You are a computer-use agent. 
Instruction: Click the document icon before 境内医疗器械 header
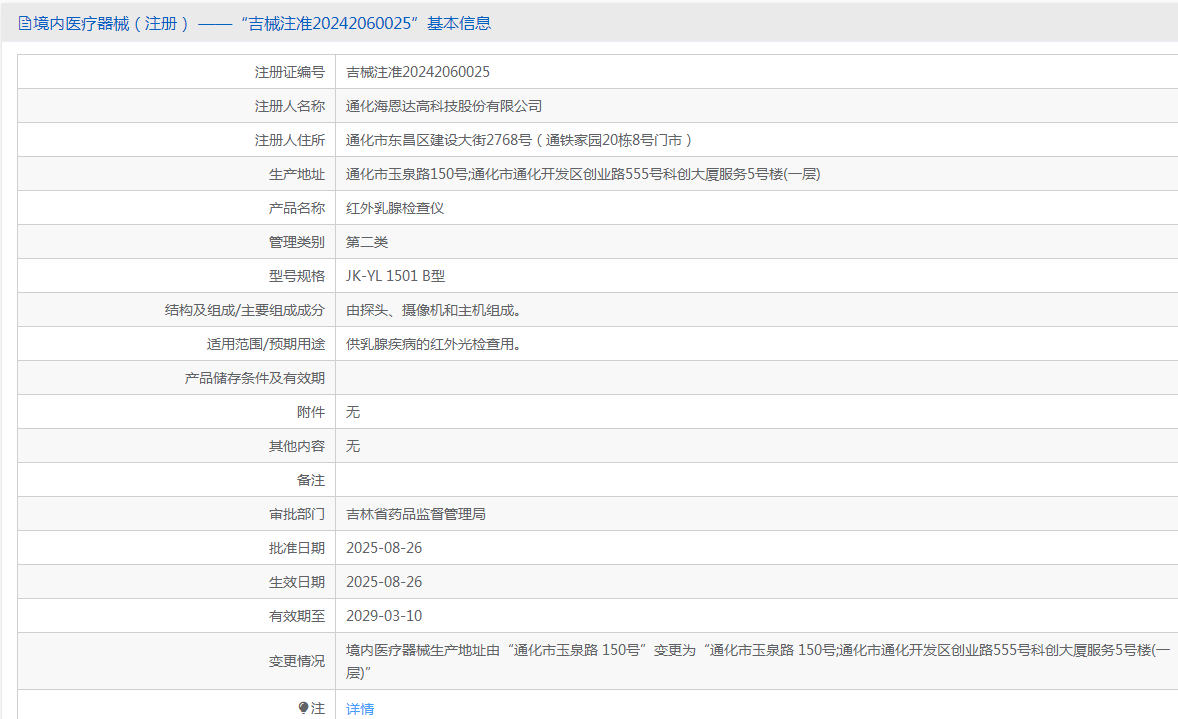[x=25, y=23]
